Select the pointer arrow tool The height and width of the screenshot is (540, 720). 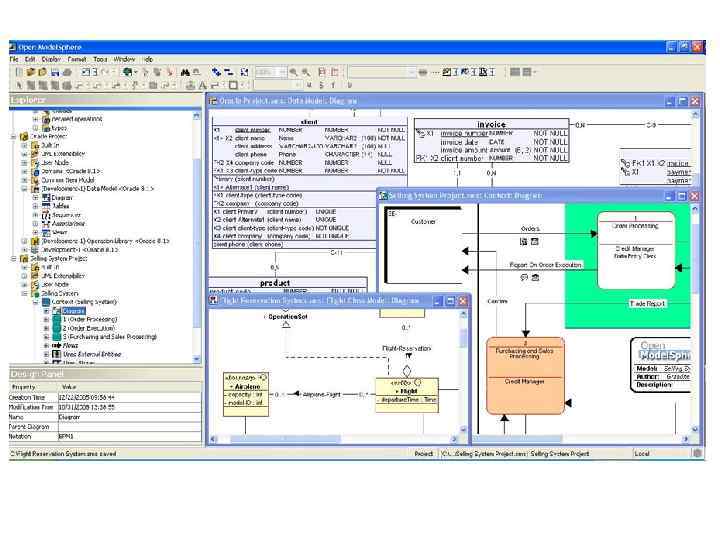[x=19, y=85]
